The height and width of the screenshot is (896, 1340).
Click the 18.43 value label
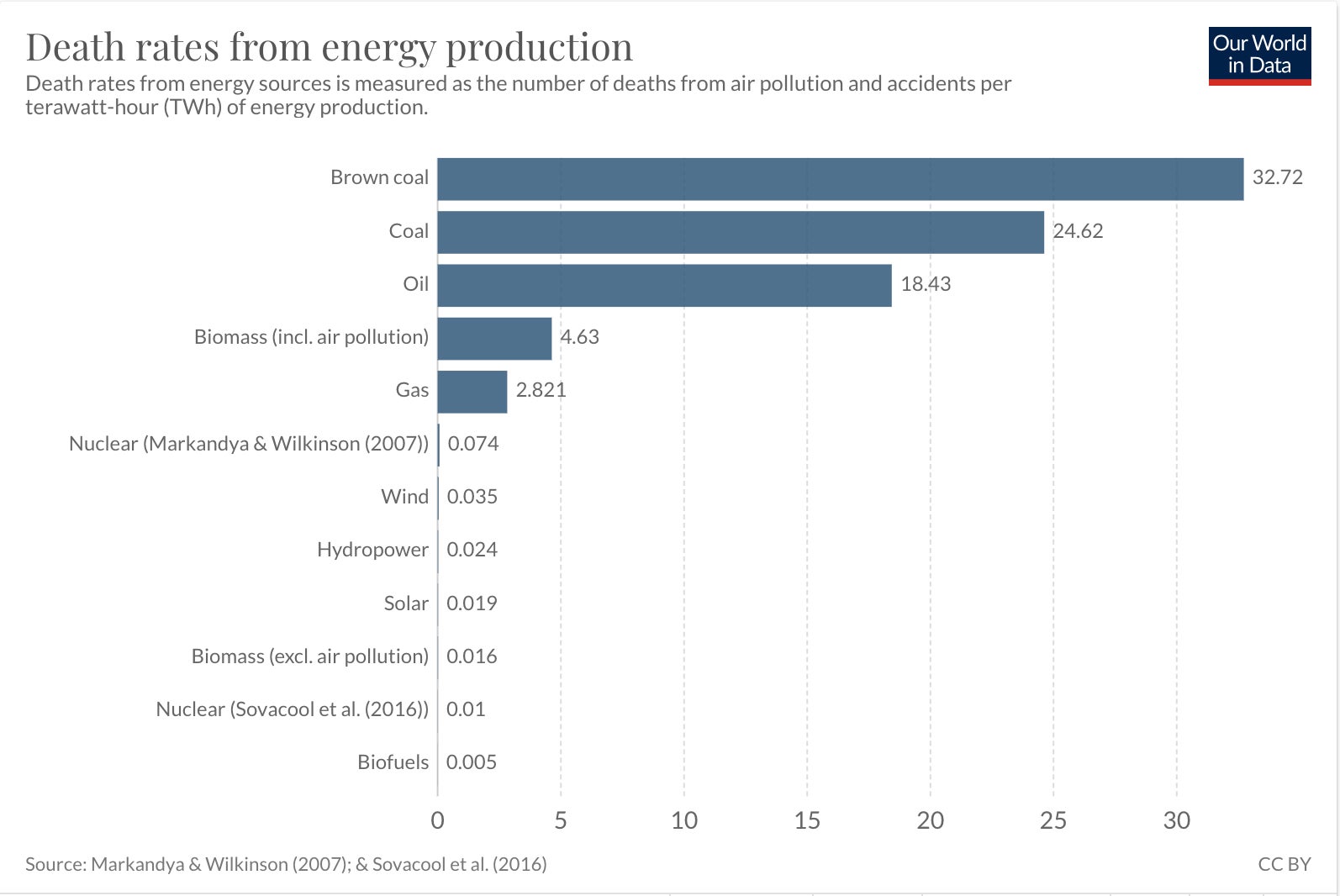pos(926,284)
